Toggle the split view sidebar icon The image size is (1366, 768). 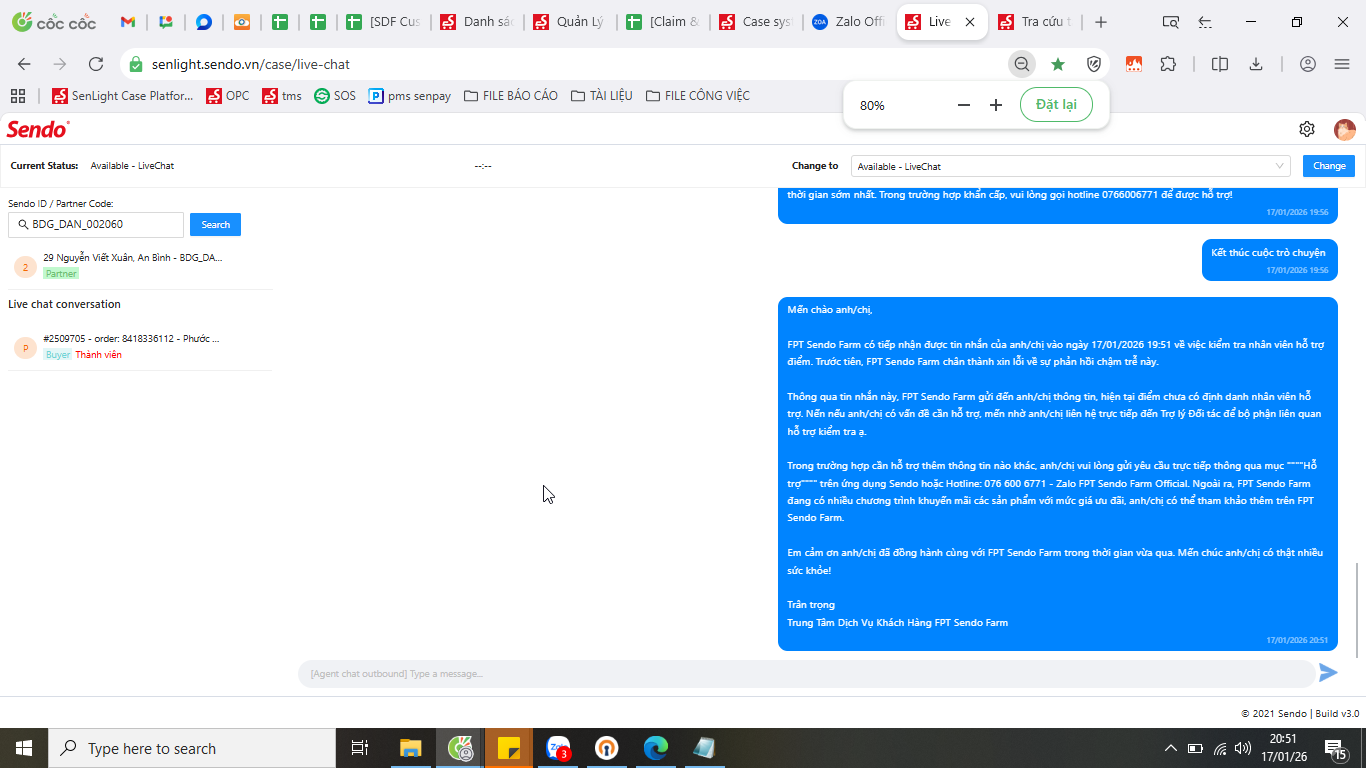(1220, 64)
